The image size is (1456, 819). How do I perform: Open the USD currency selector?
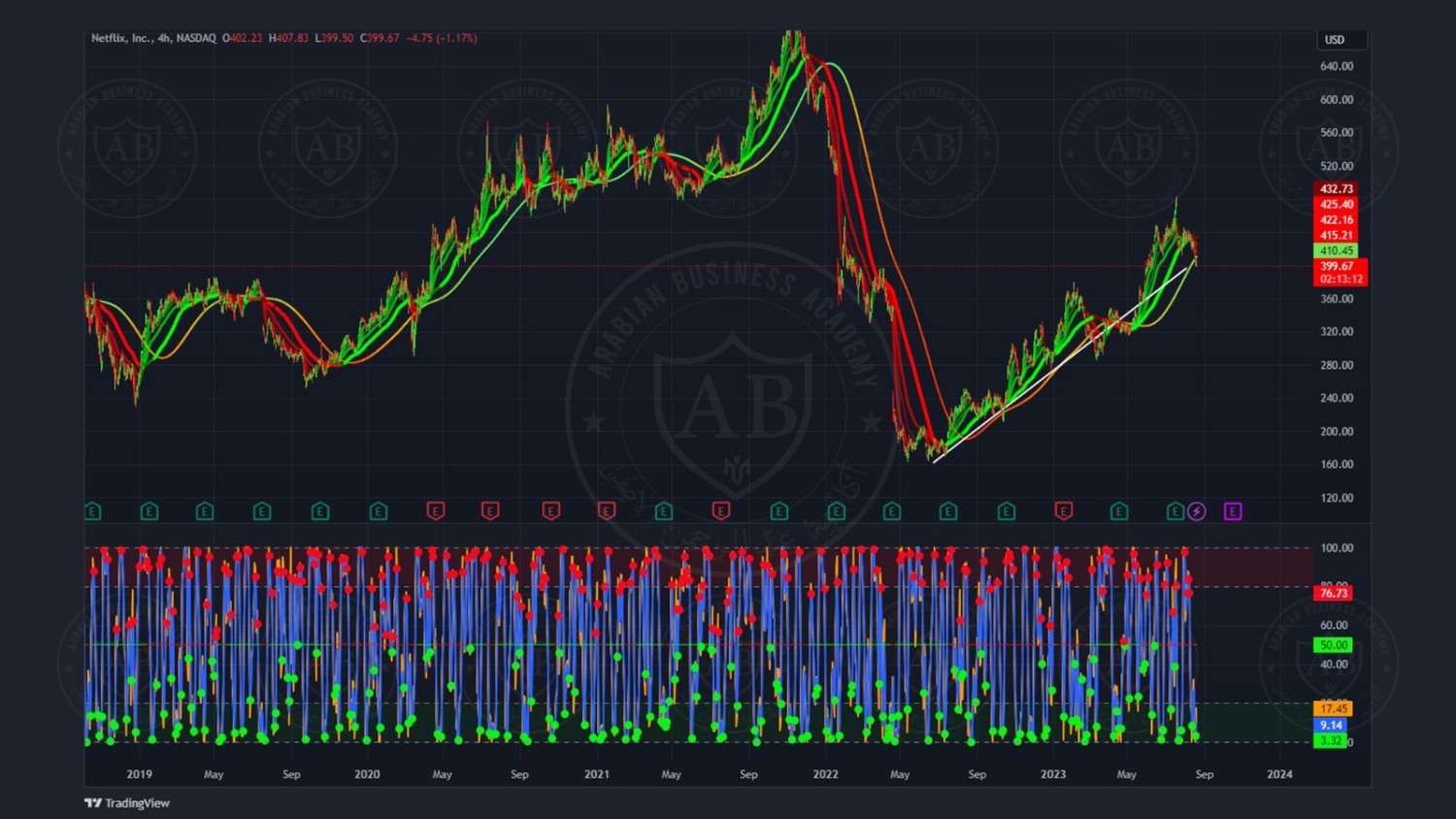click(x=1343, y=40)
